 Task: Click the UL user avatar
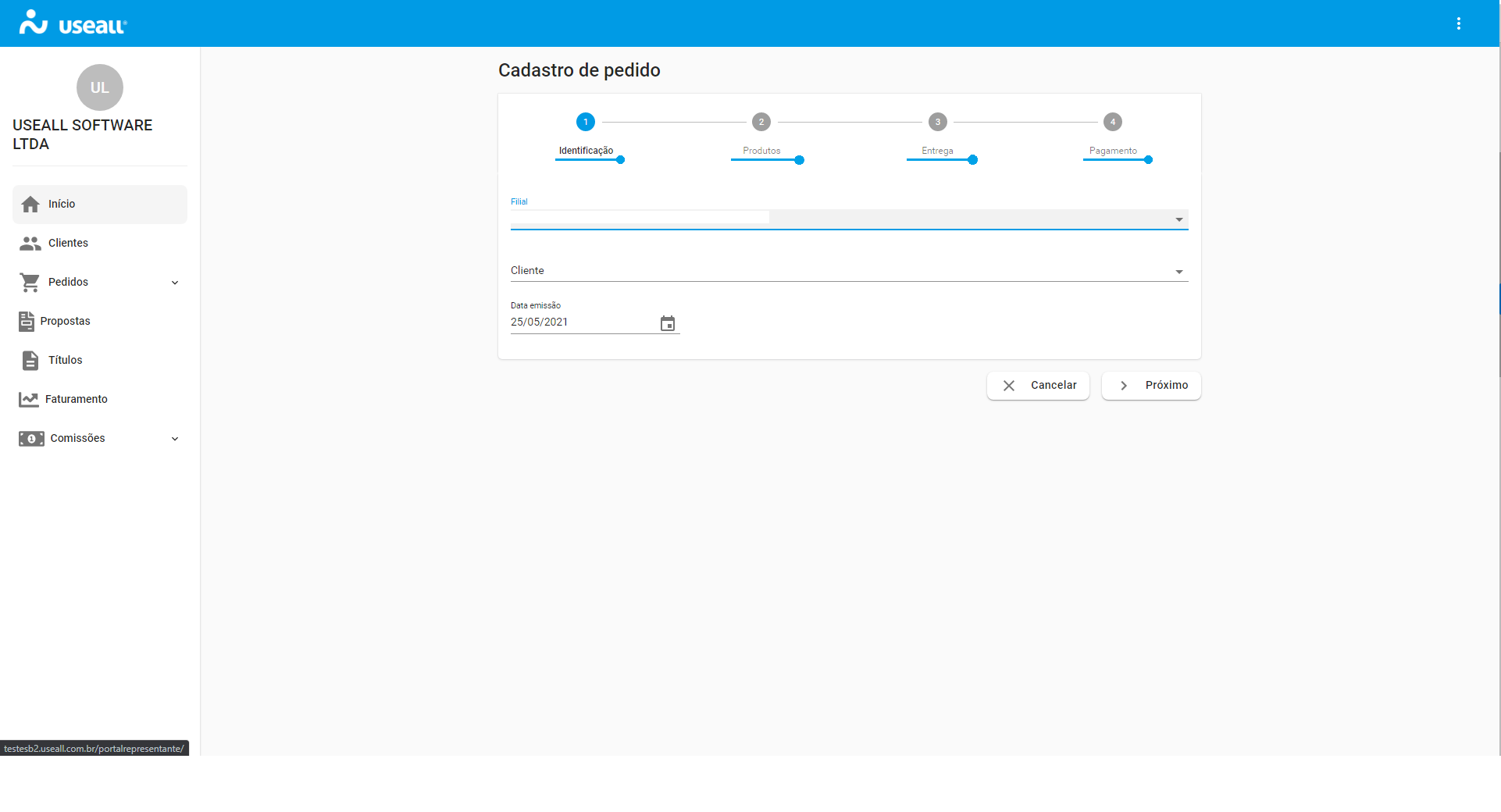[x=100, y=87]
